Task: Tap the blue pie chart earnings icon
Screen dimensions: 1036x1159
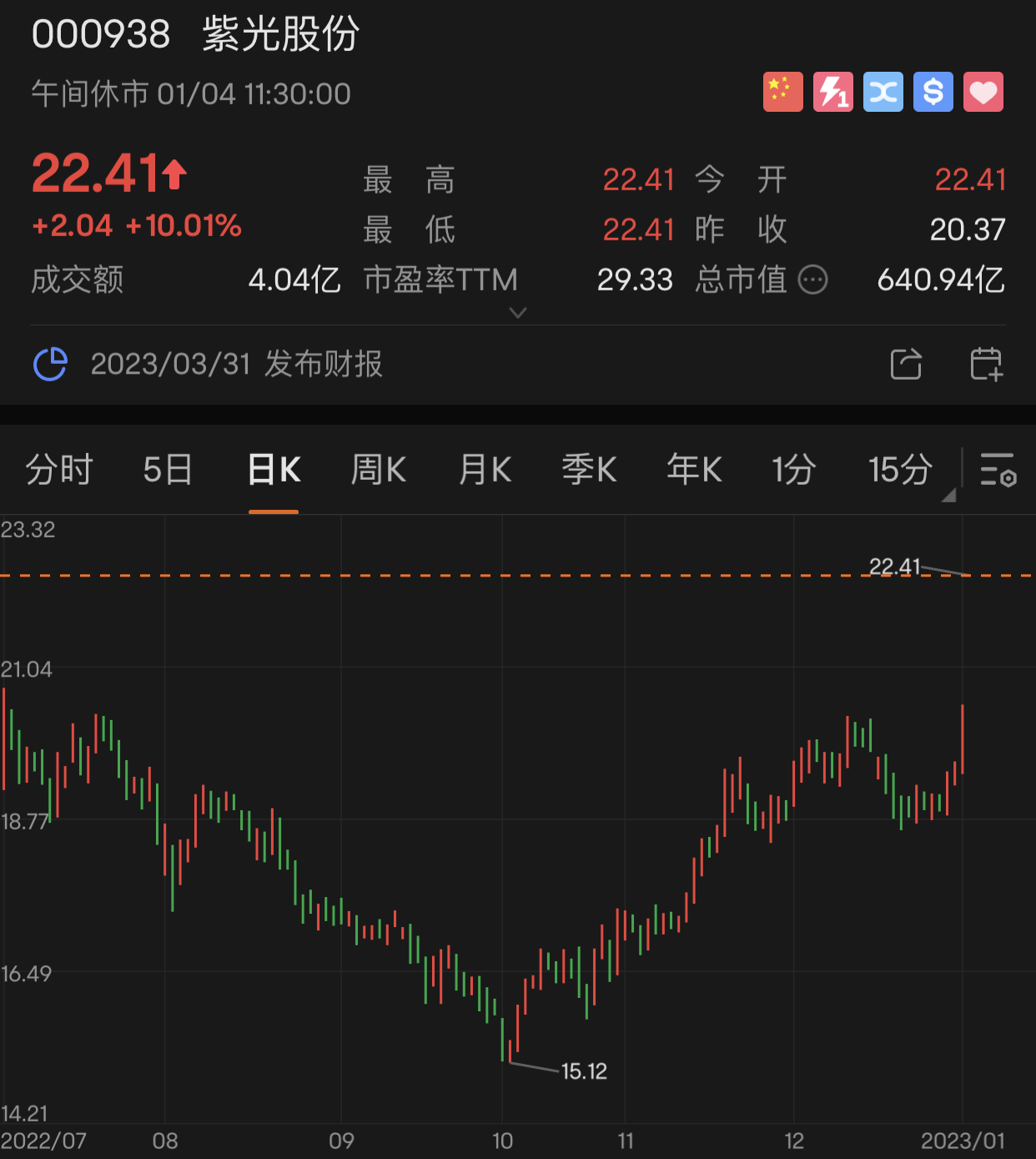Action: point(50,364)
